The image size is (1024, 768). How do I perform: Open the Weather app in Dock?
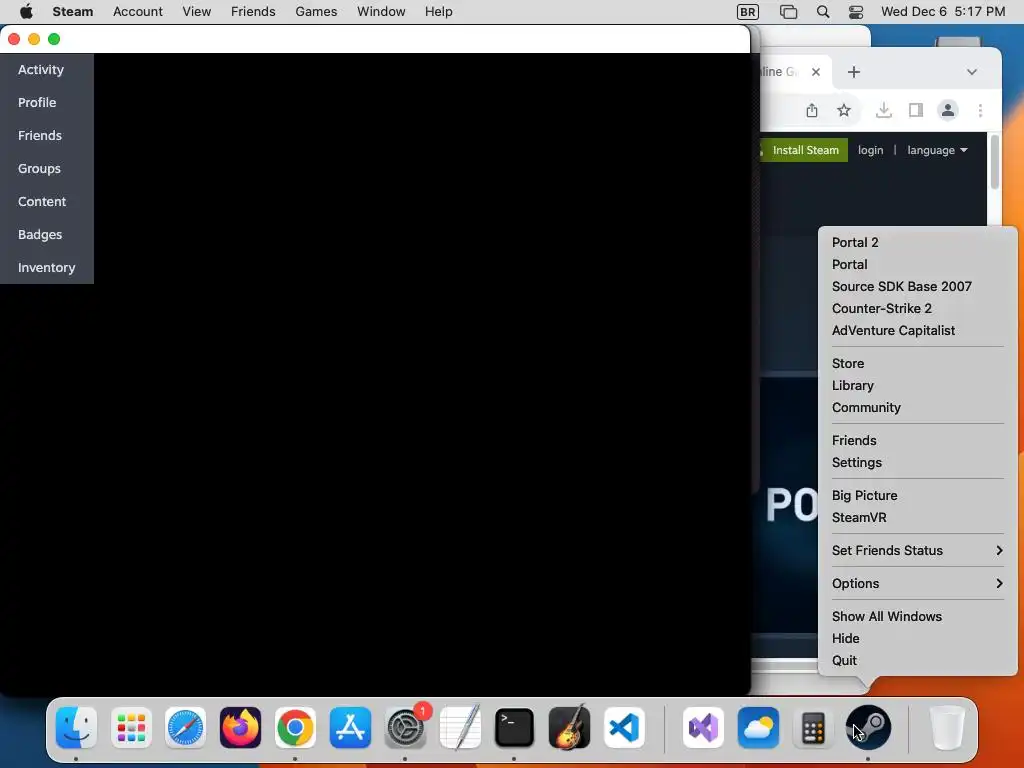[758, 727]
